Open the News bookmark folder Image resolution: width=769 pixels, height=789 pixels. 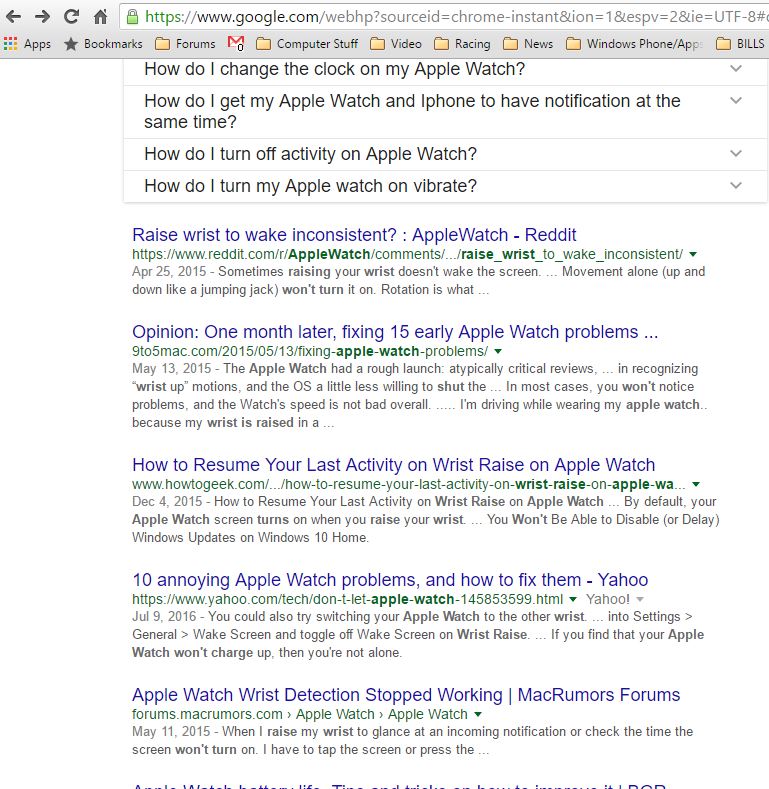[528, 44]
